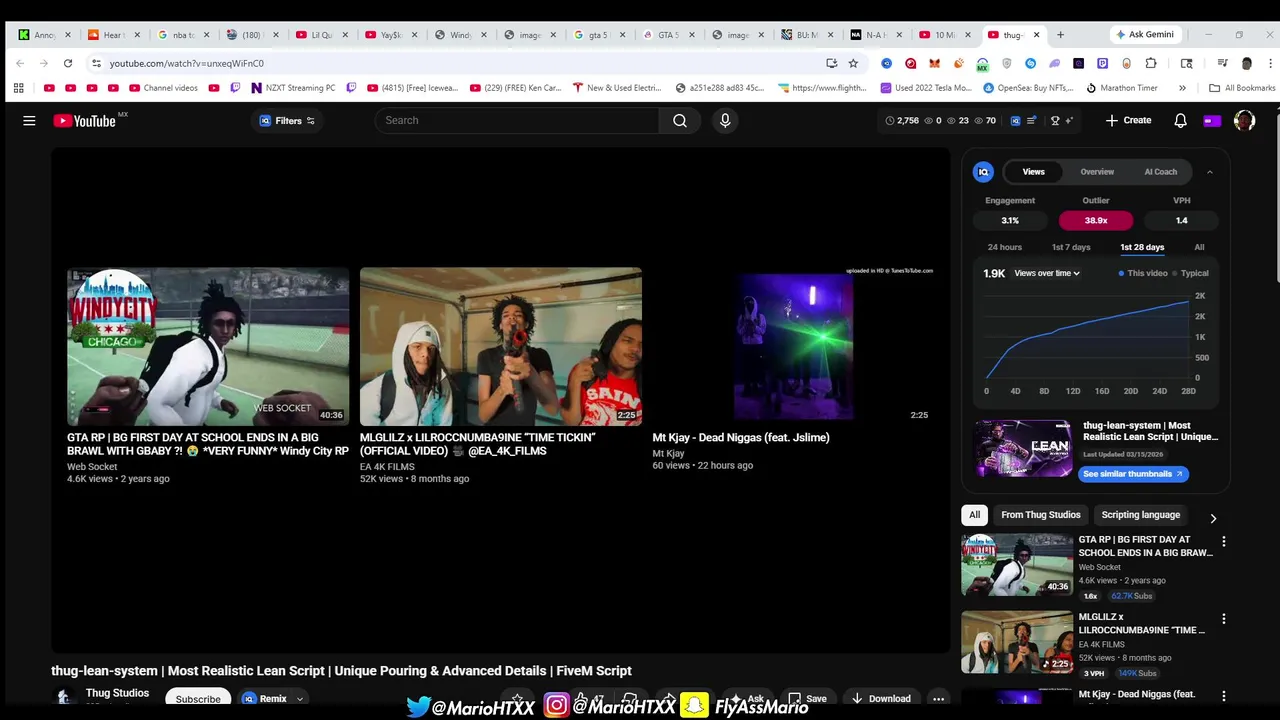Click the See similar thumbnails button
This screenshot has height=720, width=1280.
click(1133, 474)
